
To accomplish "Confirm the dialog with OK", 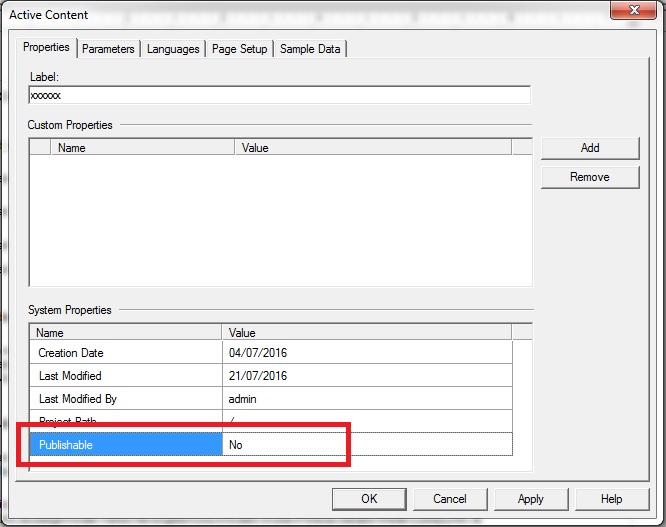I will [369, 499].
